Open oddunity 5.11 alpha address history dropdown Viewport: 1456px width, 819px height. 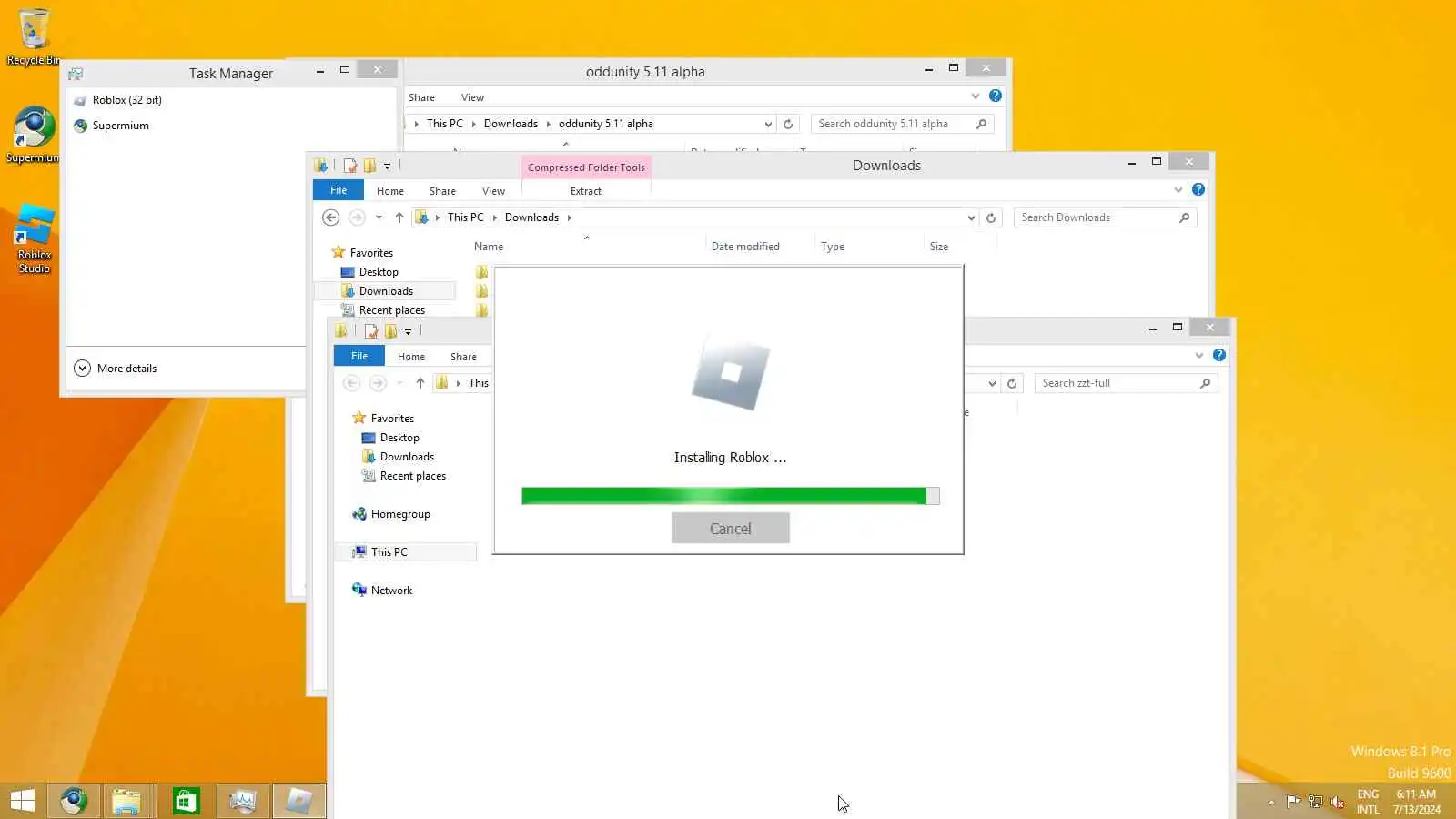(768, 124)
